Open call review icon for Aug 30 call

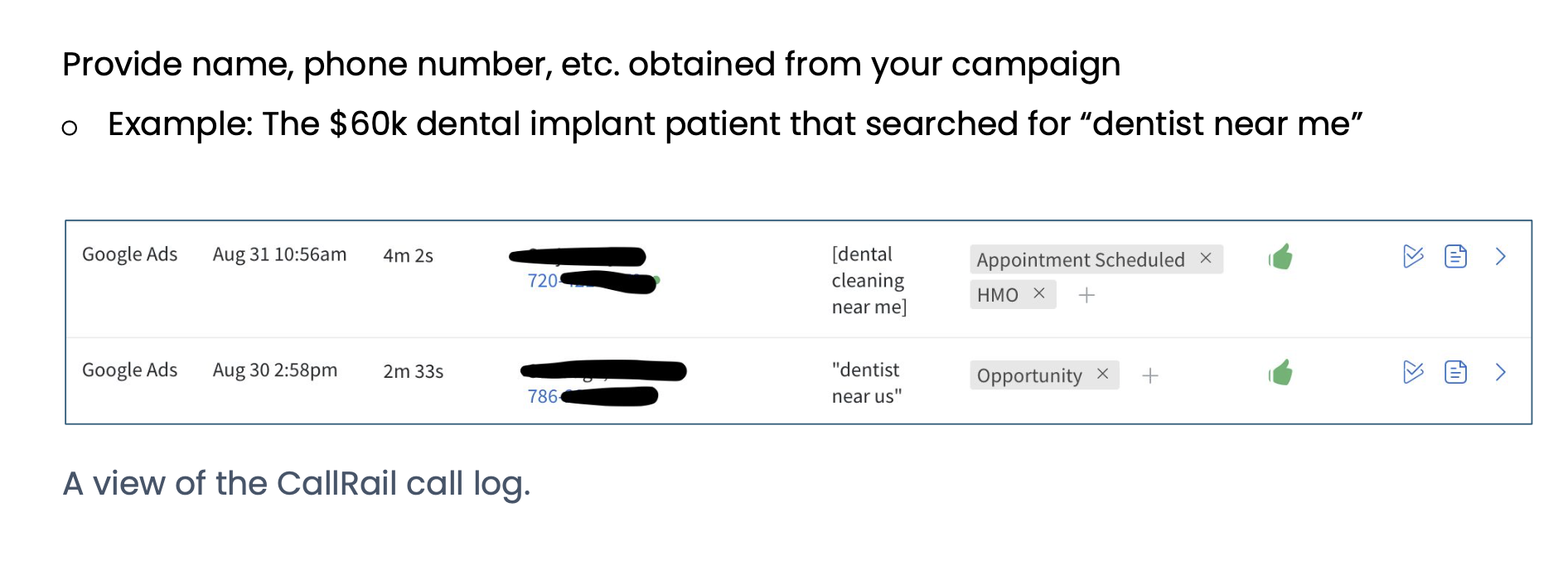1413,372
